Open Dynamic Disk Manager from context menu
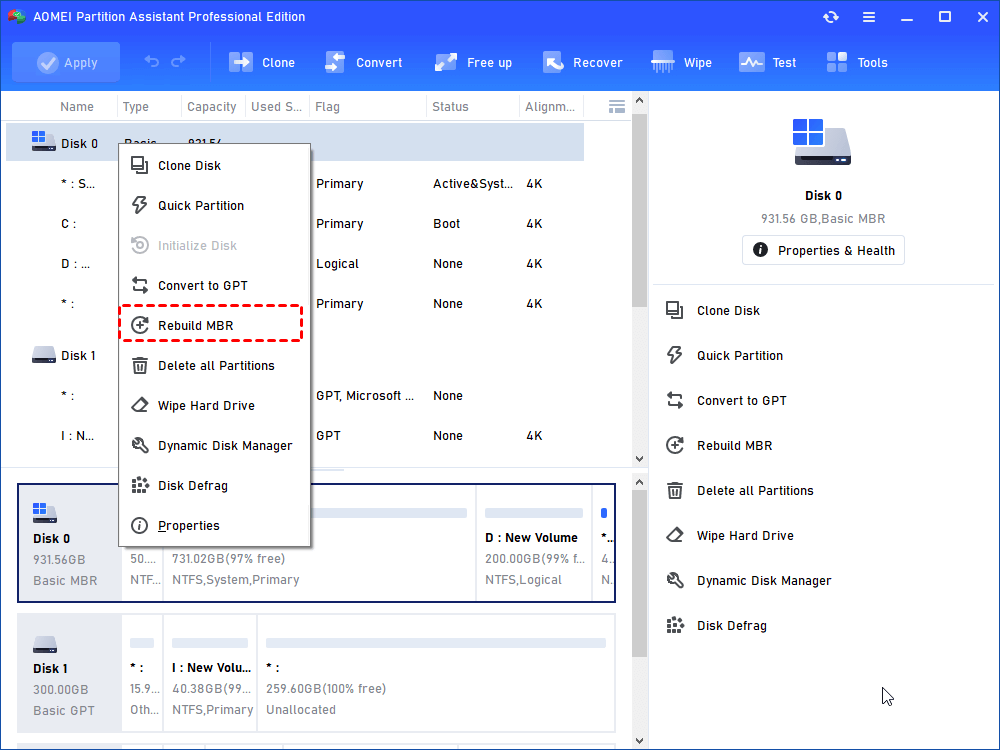This screenshot has height=750, width=1000. pos(214,446)
